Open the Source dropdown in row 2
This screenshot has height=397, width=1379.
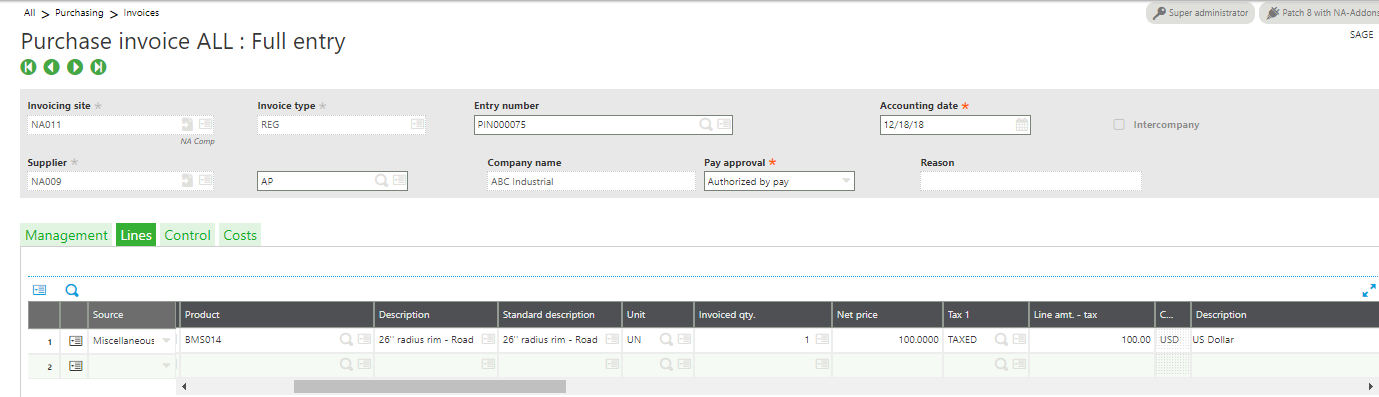click(166, 366)
